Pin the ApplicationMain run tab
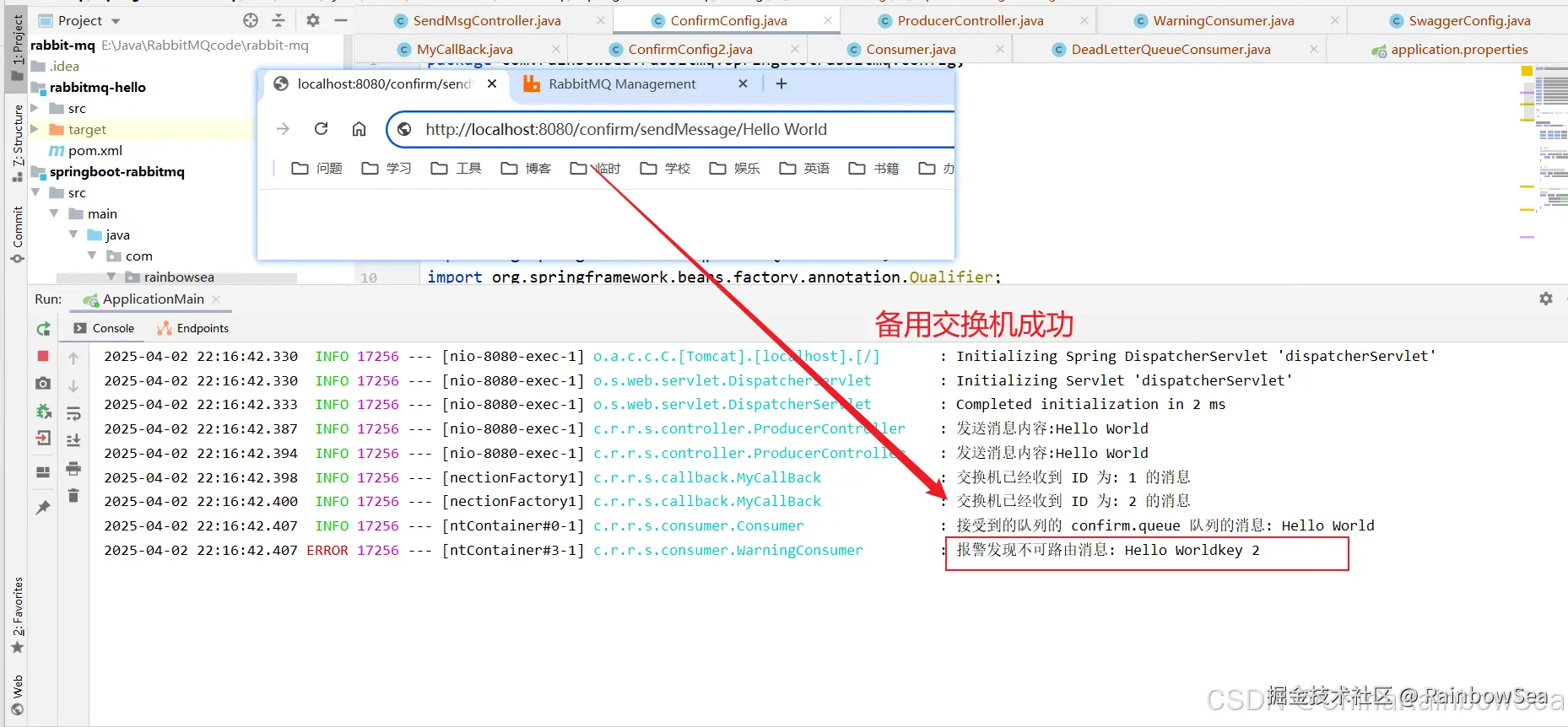 (43, 508)
